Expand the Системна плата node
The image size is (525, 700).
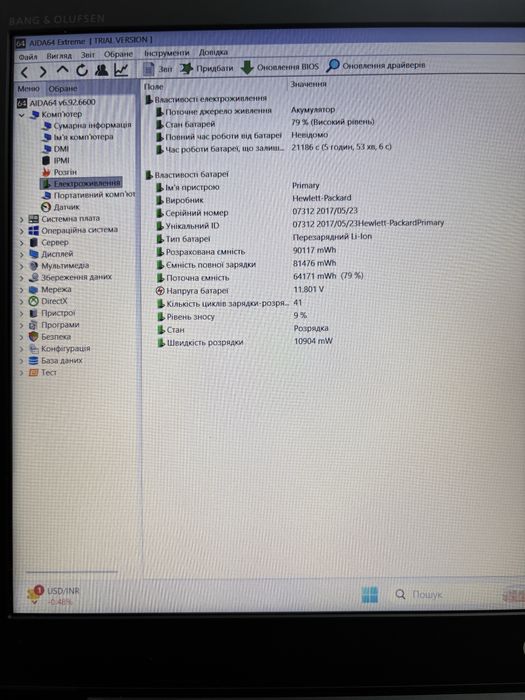(21, 219)
